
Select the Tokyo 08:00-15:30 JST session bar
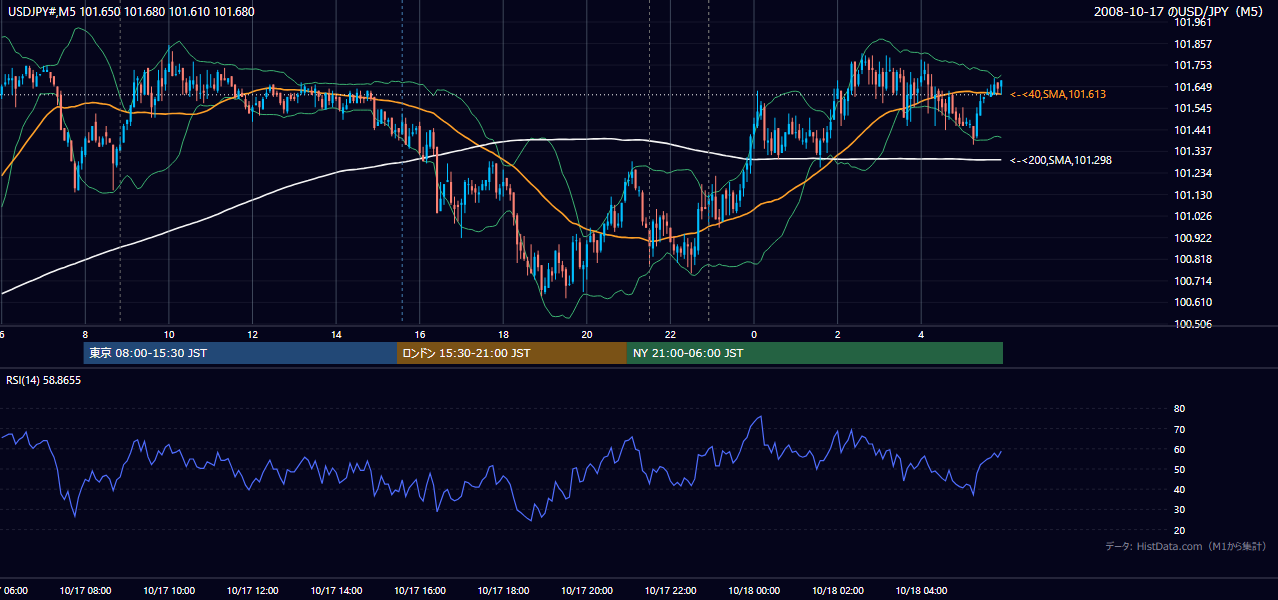[240, 353]
